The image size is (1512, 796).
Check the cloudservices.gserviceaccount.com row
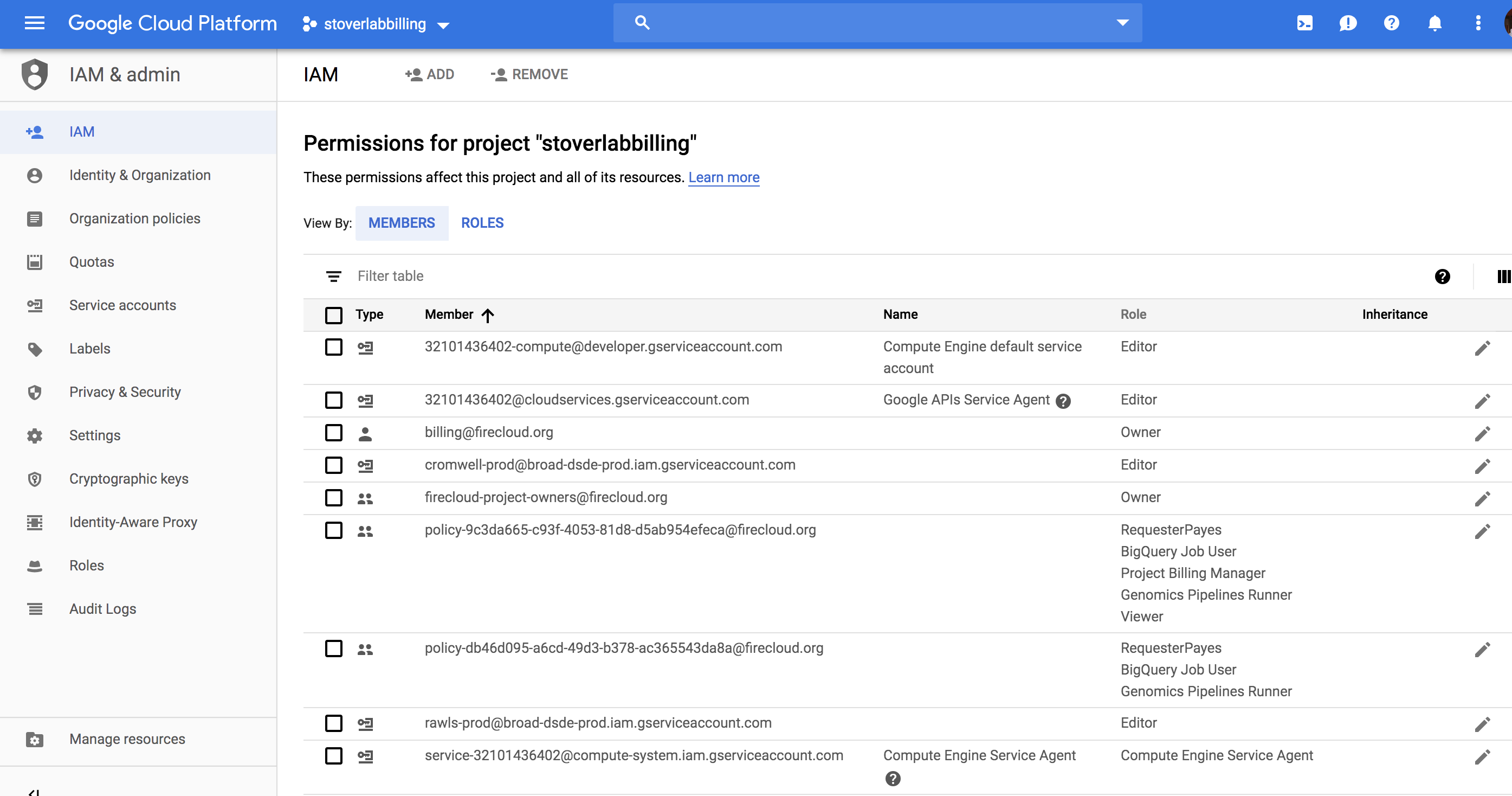click(x=333, y=400)
